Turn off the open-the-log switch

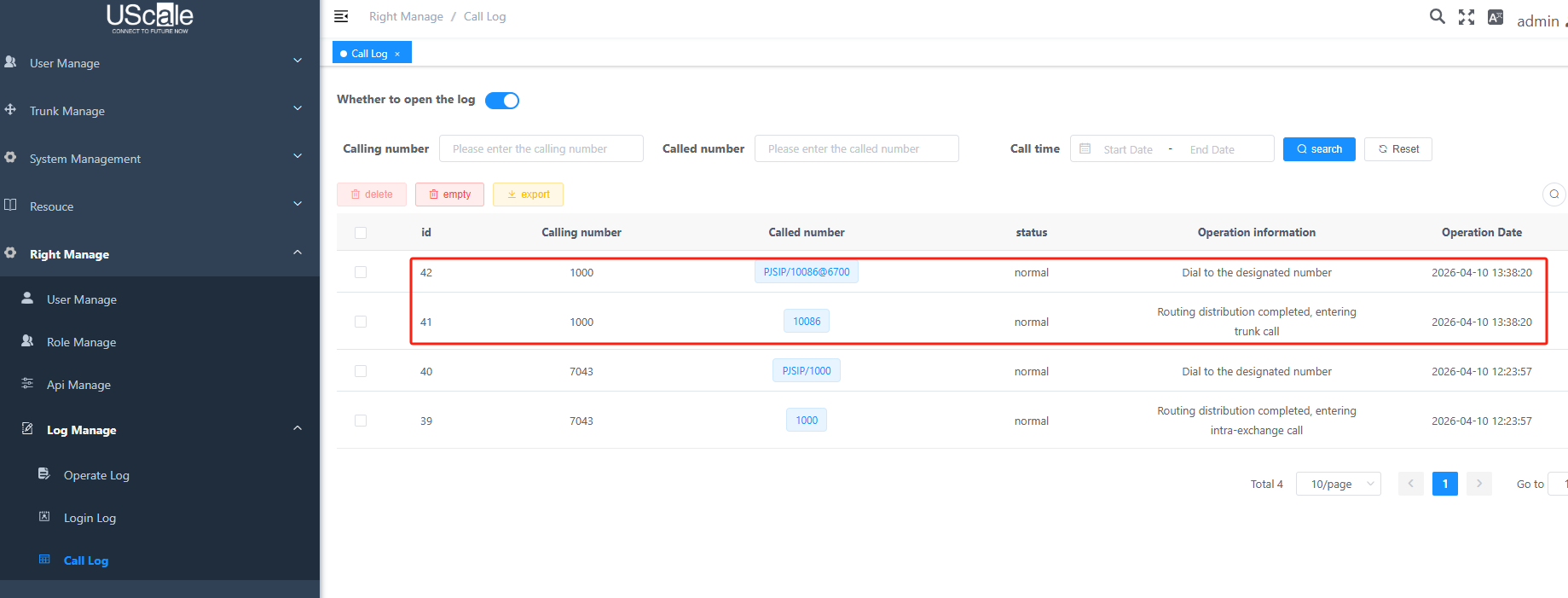pyautogui.click(x=502, y=101)
